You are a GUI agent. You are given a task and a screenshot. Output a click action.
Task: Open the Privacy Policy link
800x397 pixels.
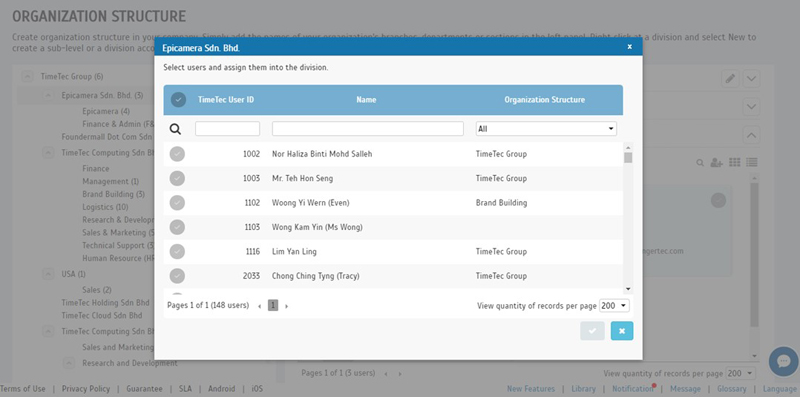point(86,389)
